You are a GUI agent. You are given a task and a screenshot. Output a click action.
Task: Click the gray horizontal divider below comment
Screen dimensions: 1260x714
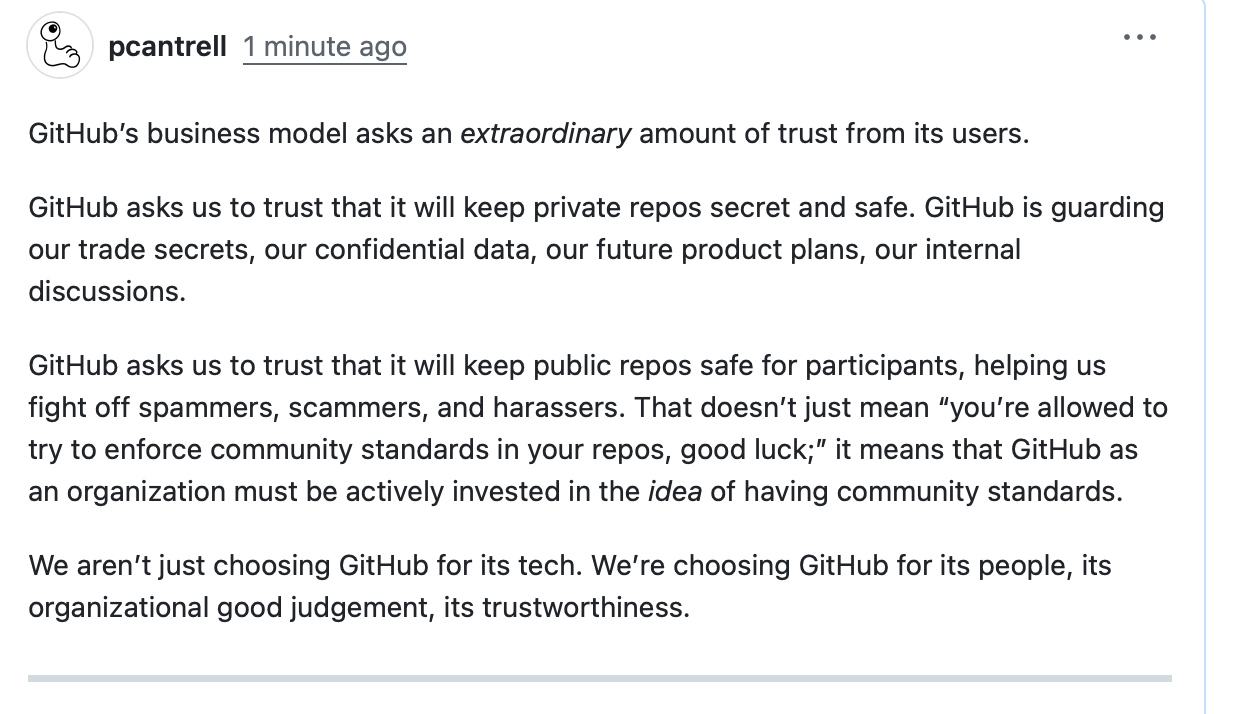coord(599,678)
